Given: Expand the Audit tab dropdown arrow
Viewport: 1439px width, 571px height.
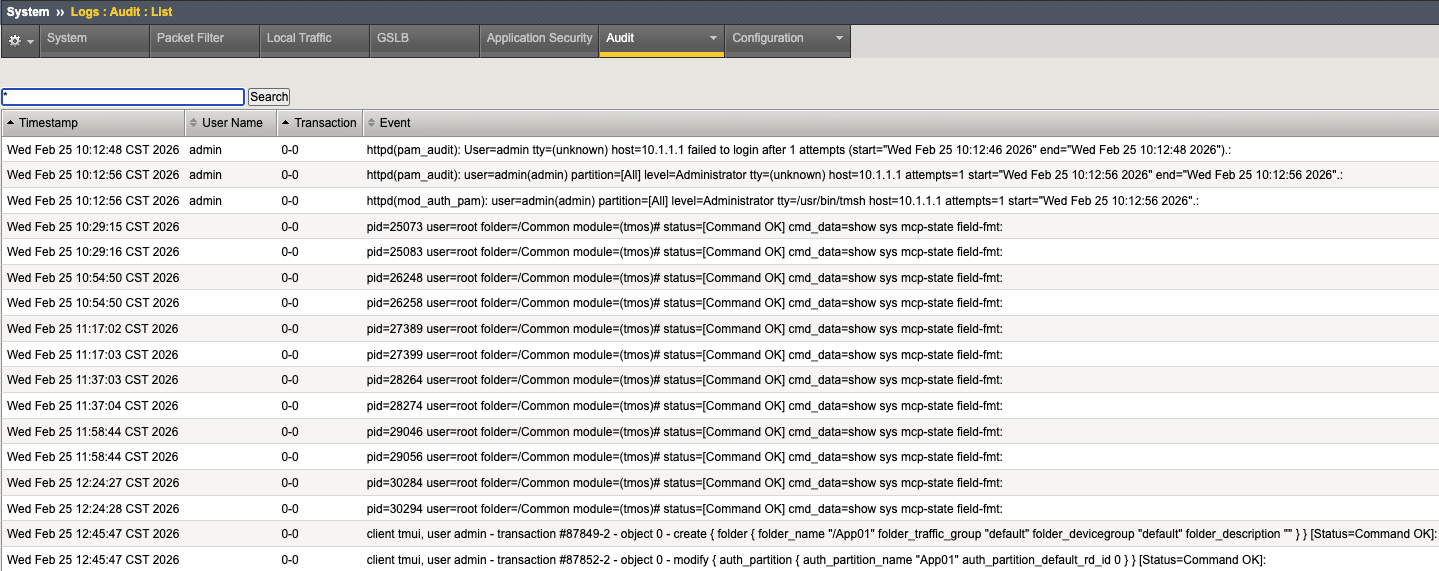Looking at the screenshot, I should pos(713,38).
